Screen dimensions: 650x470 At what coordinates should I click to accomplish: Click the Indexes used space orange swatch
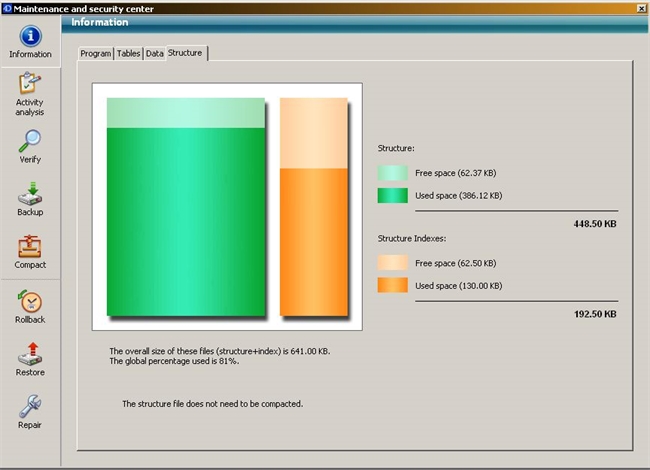click(x=392, y=286)
